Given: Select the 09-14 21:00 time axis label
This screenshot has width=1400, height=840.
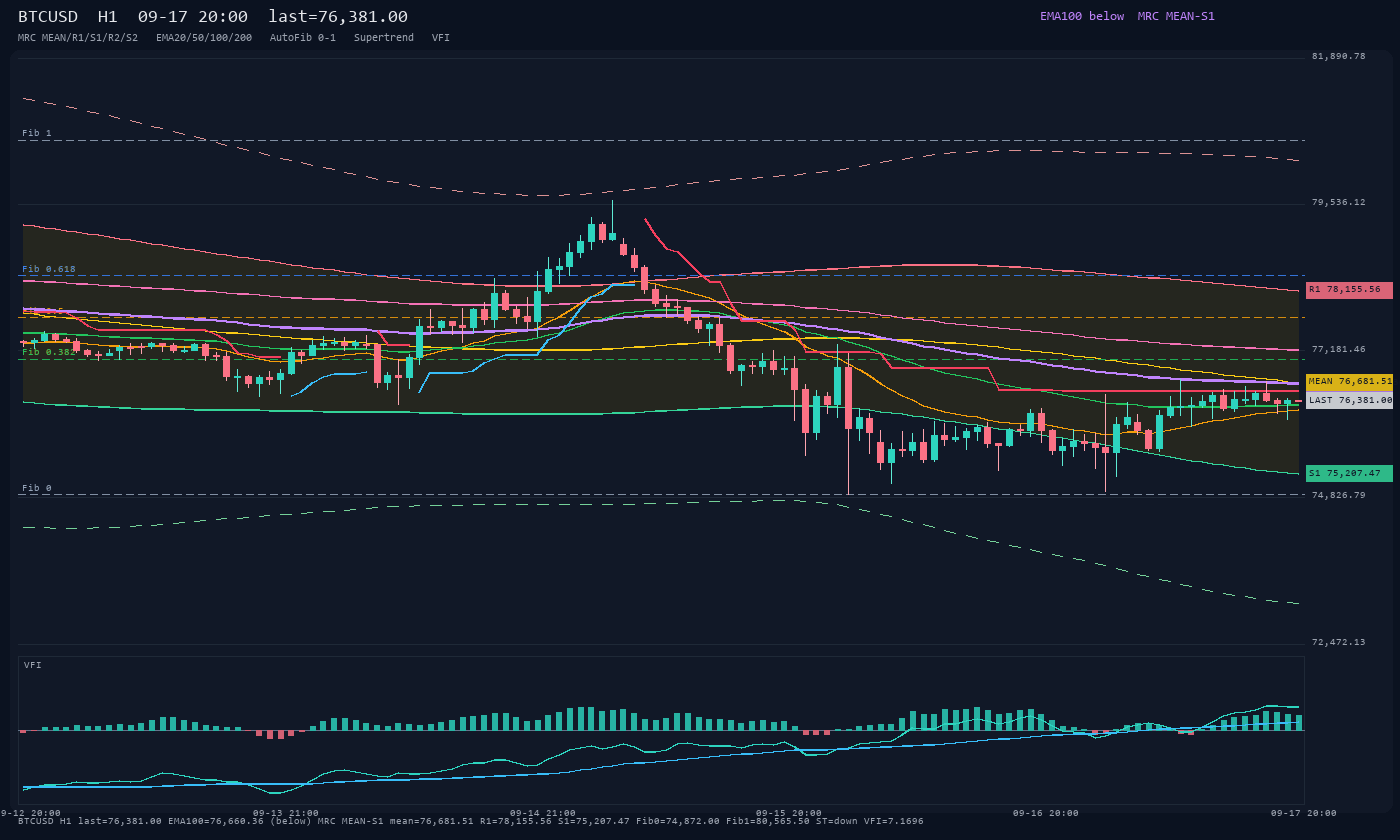Looking at the screenshot, I should (x=543, y=813).
